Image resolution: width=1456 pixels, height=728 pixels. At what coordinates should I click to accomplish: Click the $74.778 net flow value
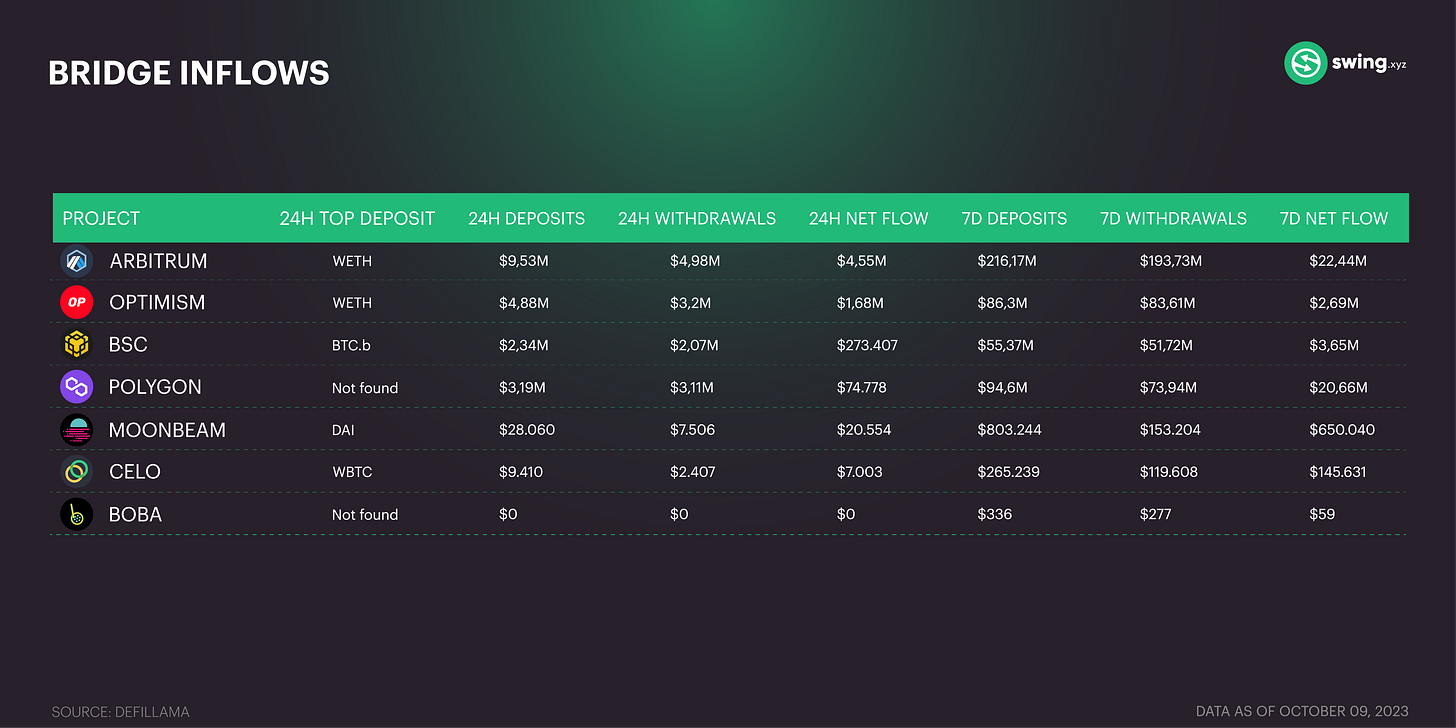click(864, 387)
